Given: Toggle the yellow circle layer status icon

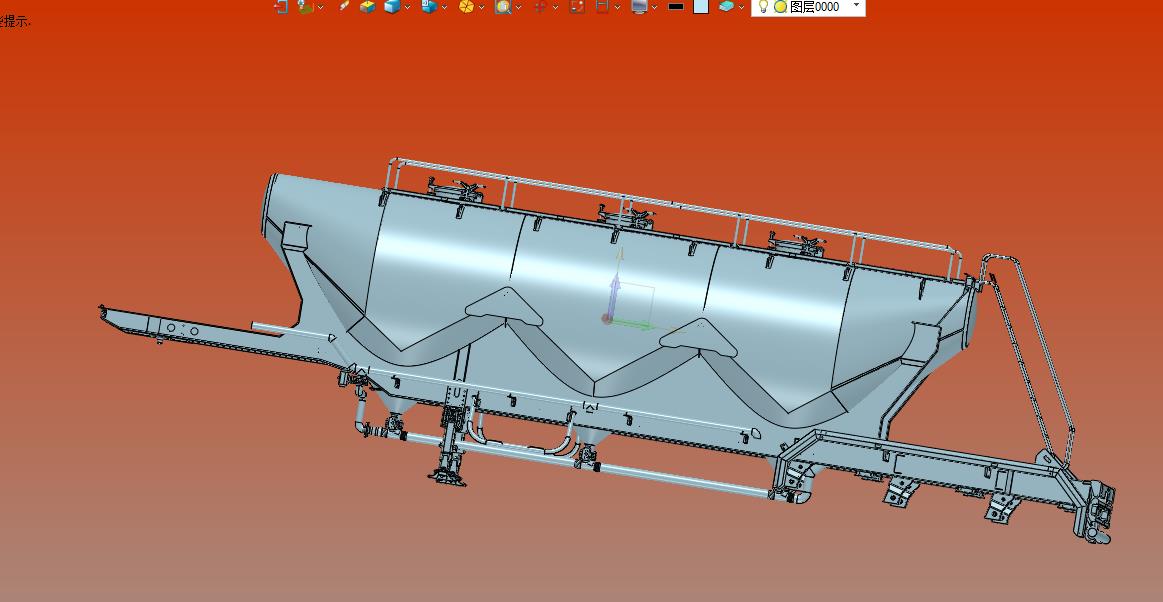Looking at the screenshot, I should pyautogui.click(x=780, y=7).
